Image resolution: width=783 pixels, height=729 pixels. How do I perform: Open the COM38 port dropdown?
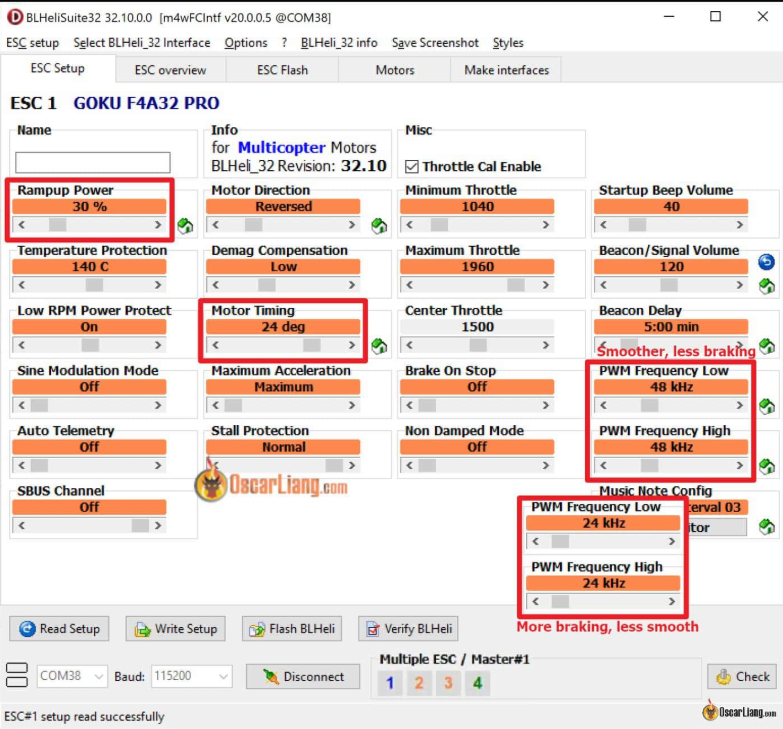(x=98, y=677)
